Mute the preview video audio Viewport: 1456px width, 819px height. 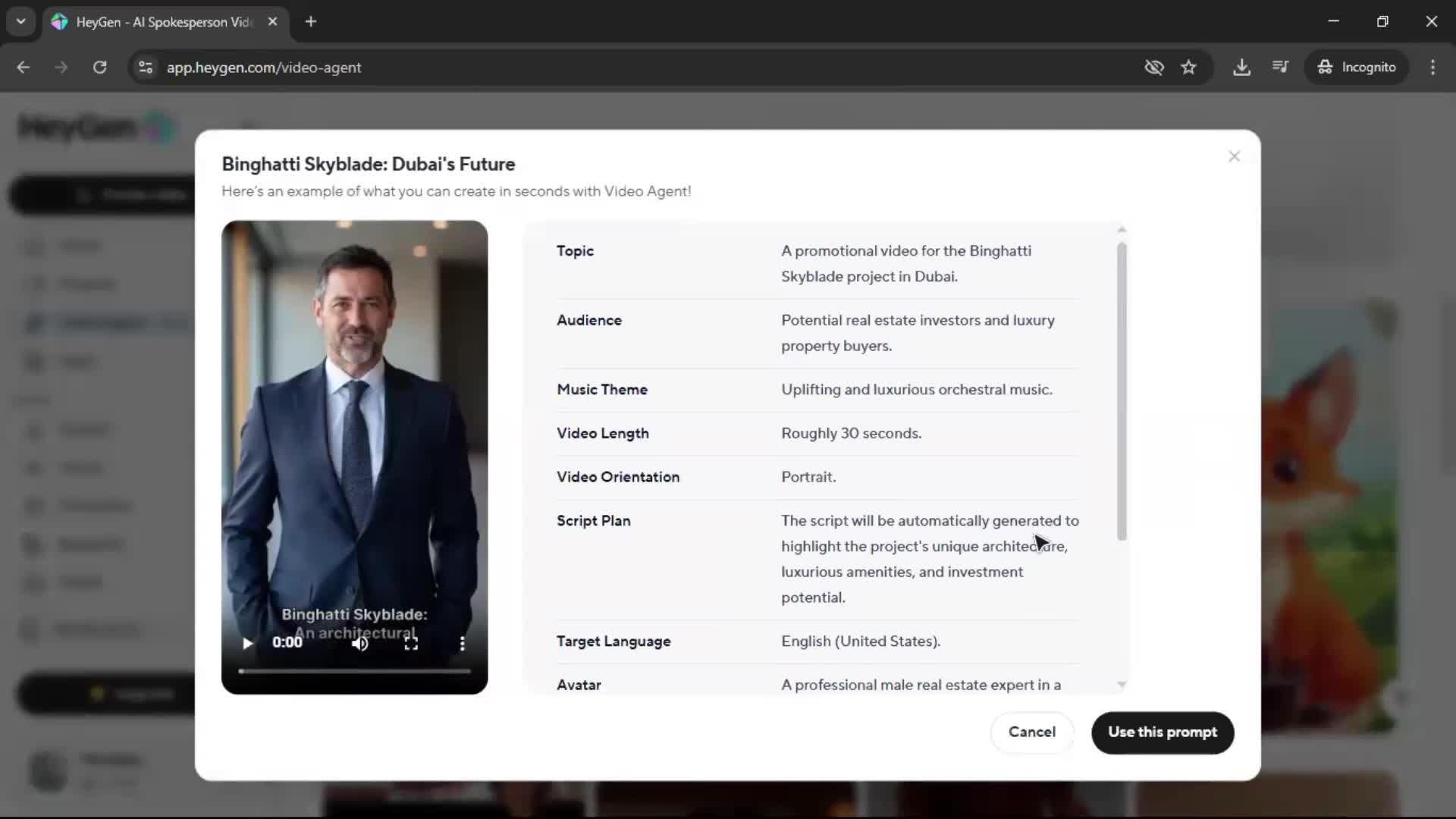click(x=360, y=643)
